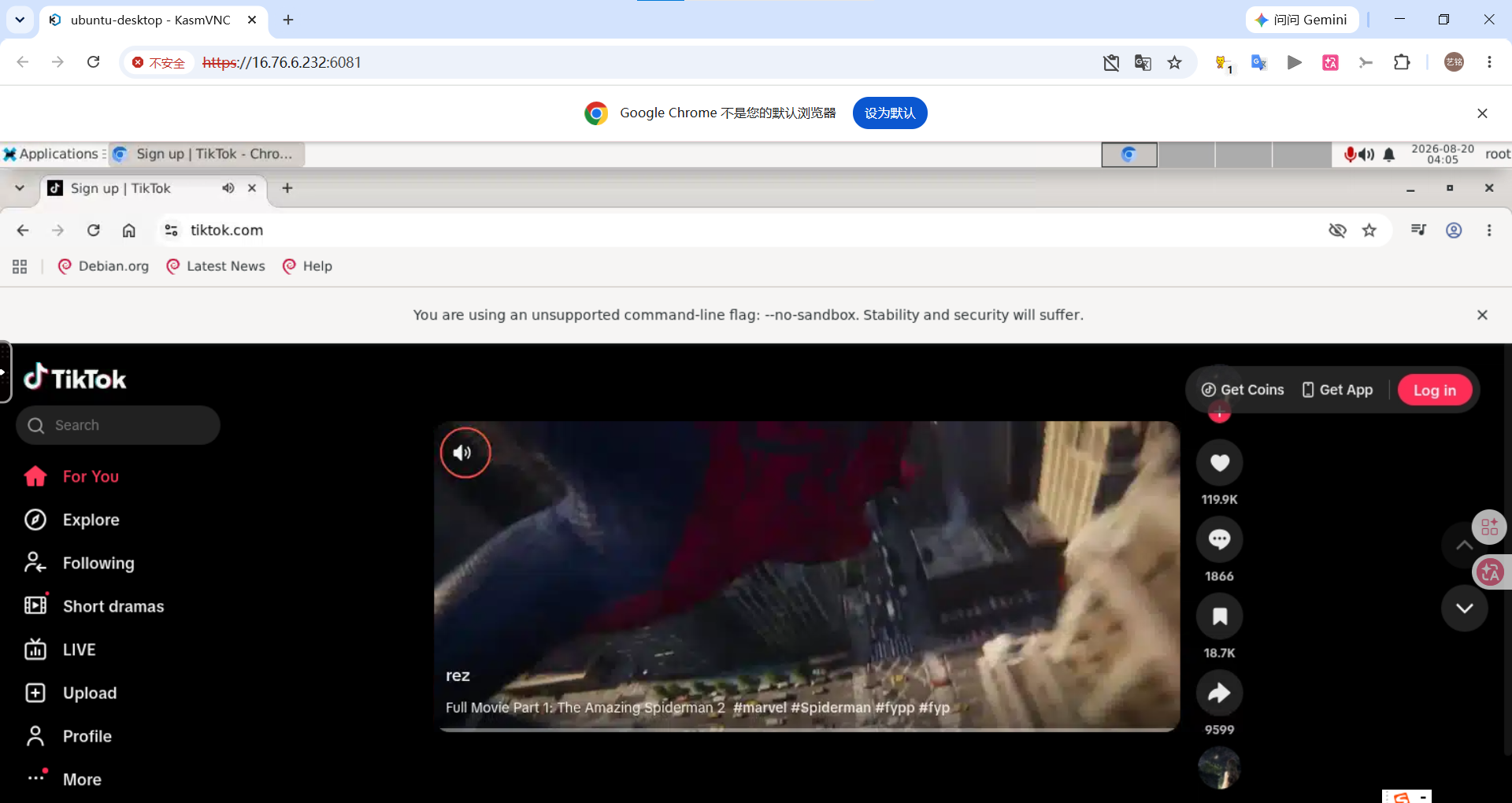The image size is (1512, 803).
Task: Open the For You feed
Action: click(x=91, y=476)
